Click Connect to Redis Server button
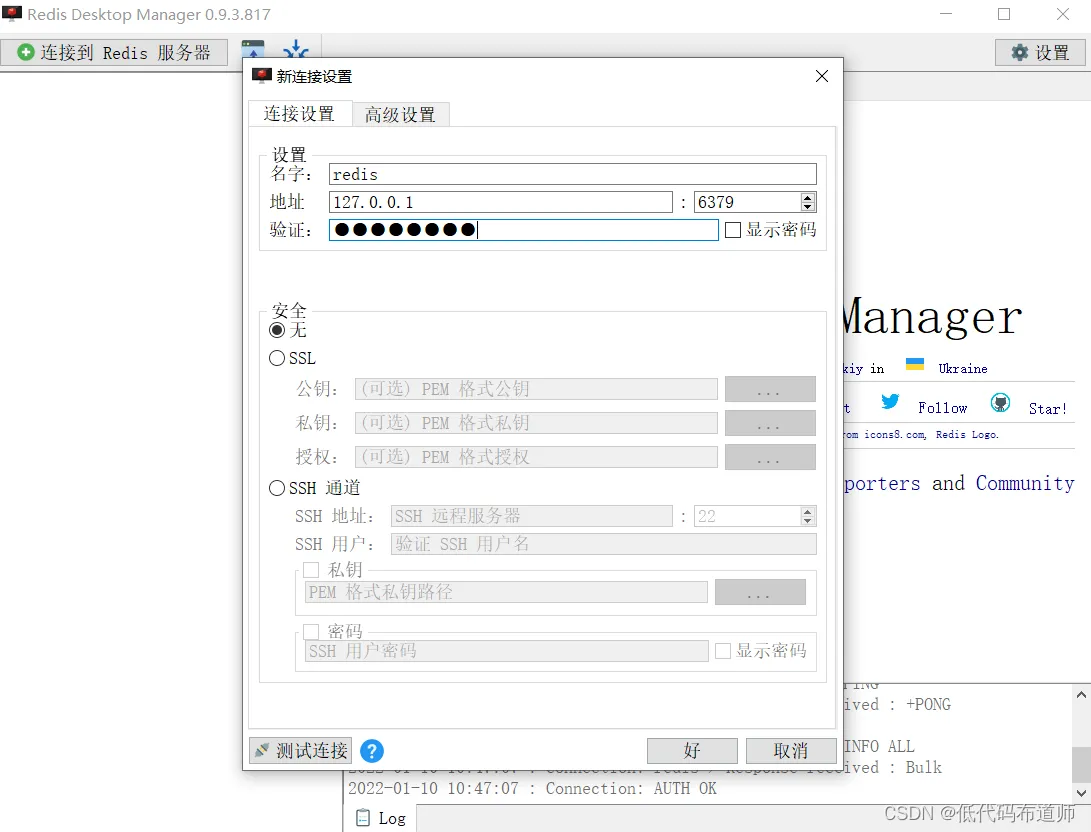This screenshot has height=832, width=1091. point(114,52)
